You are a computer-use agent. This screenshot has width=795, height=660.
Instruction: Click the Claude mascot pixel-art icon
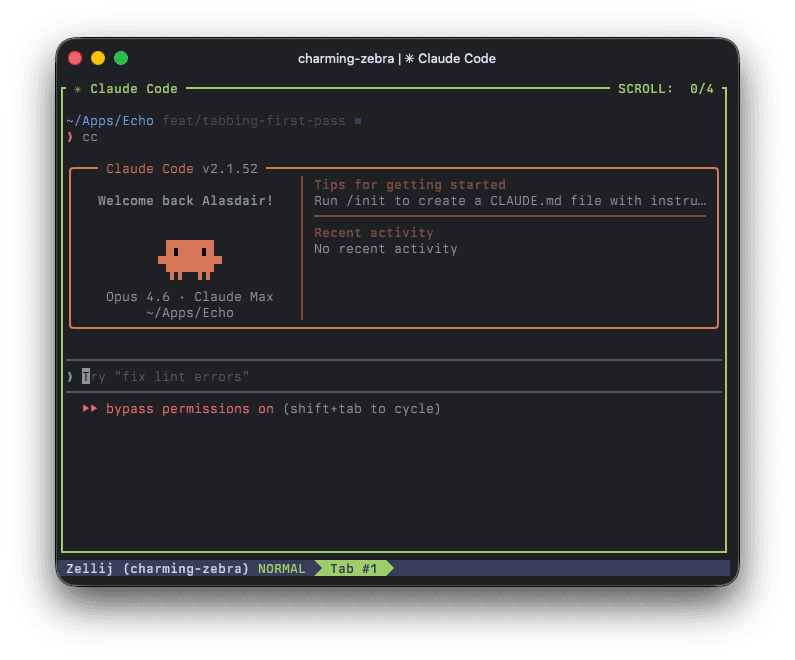pos(189,258)
